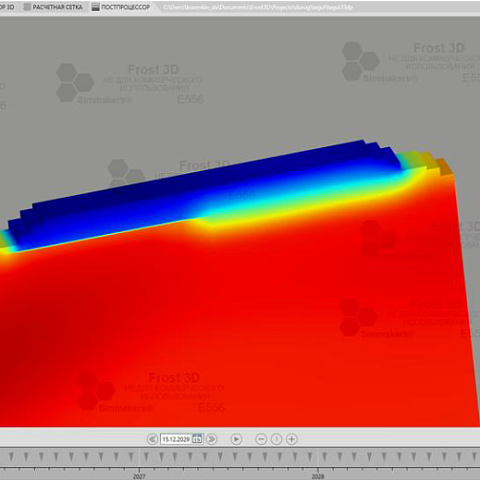Open the calendar picker beside the date
Viewport: 480px width, 480px height.
click(x=197, y=439)
